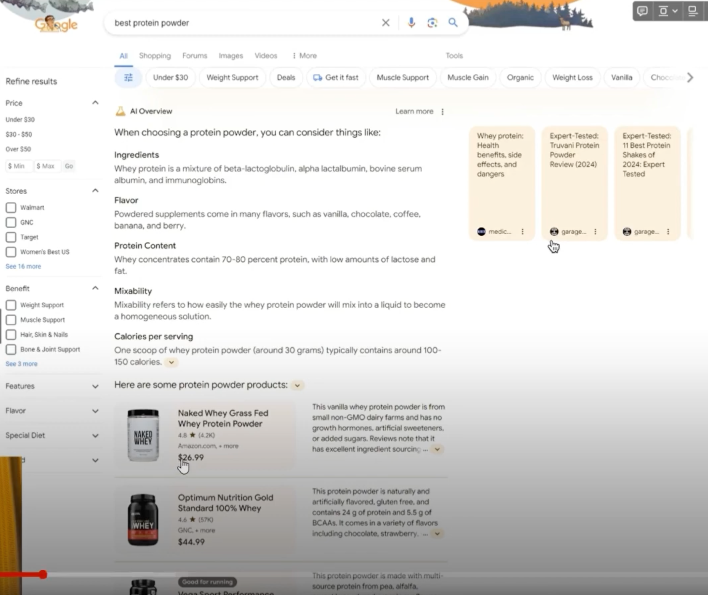Toggle the protein powder products list chevron

297,386
